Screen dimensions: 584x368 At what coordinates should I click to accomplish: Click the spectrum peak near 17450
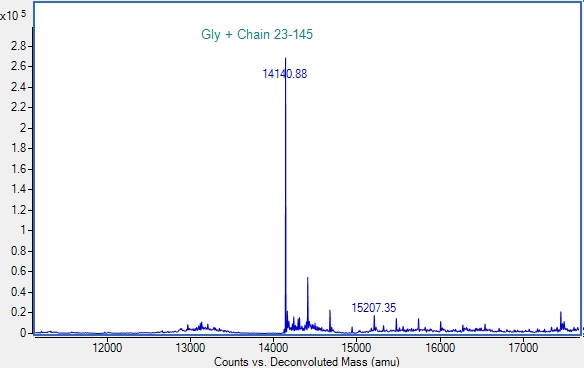[x=561, y=320]
